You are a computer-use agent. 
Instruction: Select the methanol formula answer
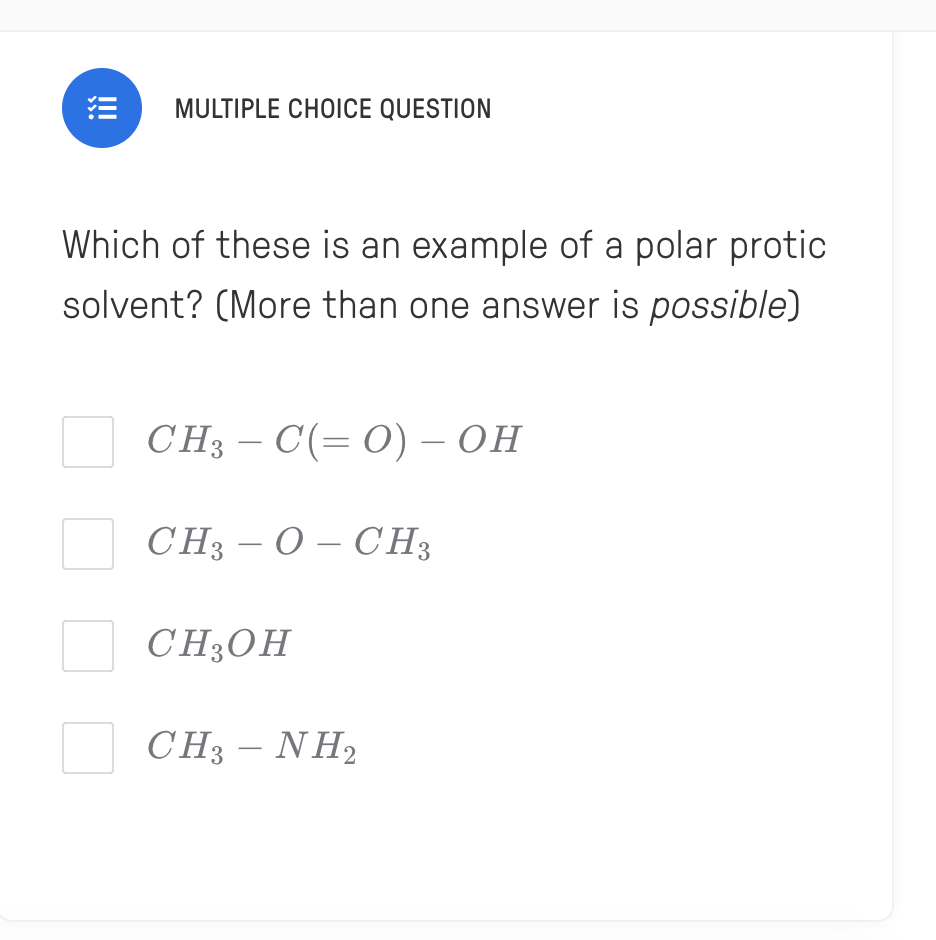(x=88, y=646)
